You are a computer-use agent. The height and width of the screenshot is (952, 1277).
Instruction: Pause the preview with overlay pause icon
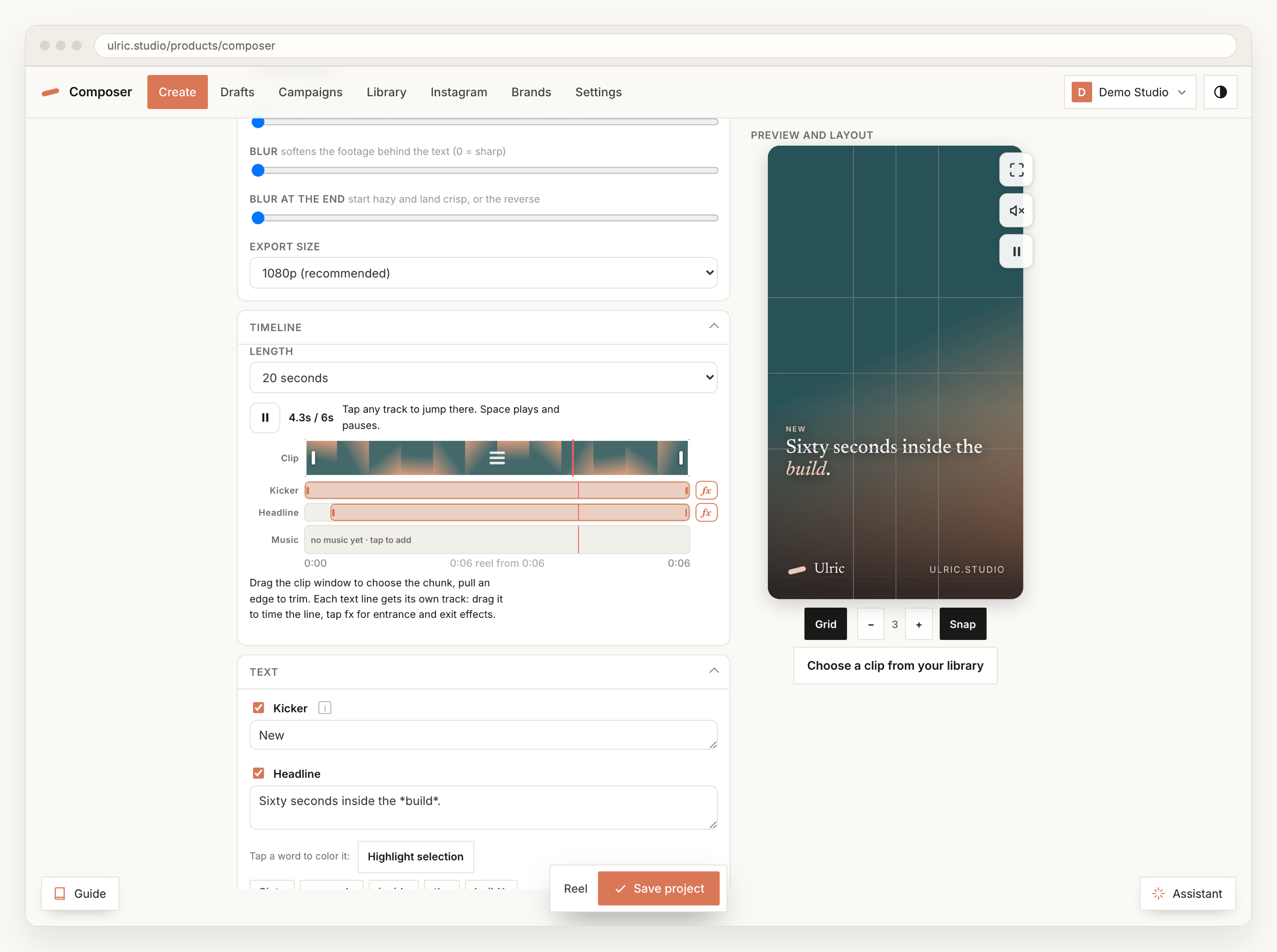point(1016,251)
